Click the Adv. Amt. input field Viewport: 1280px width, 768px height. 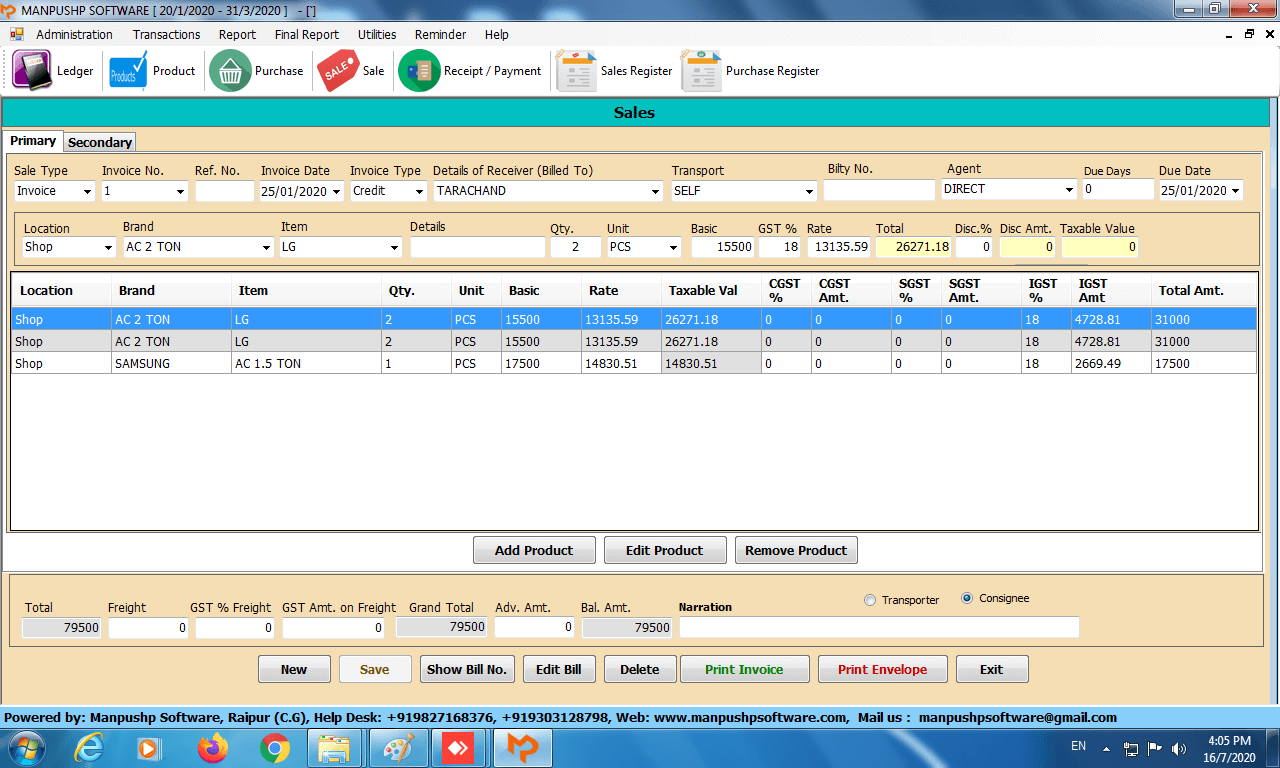pyautogui.click(x=534, y=627)
